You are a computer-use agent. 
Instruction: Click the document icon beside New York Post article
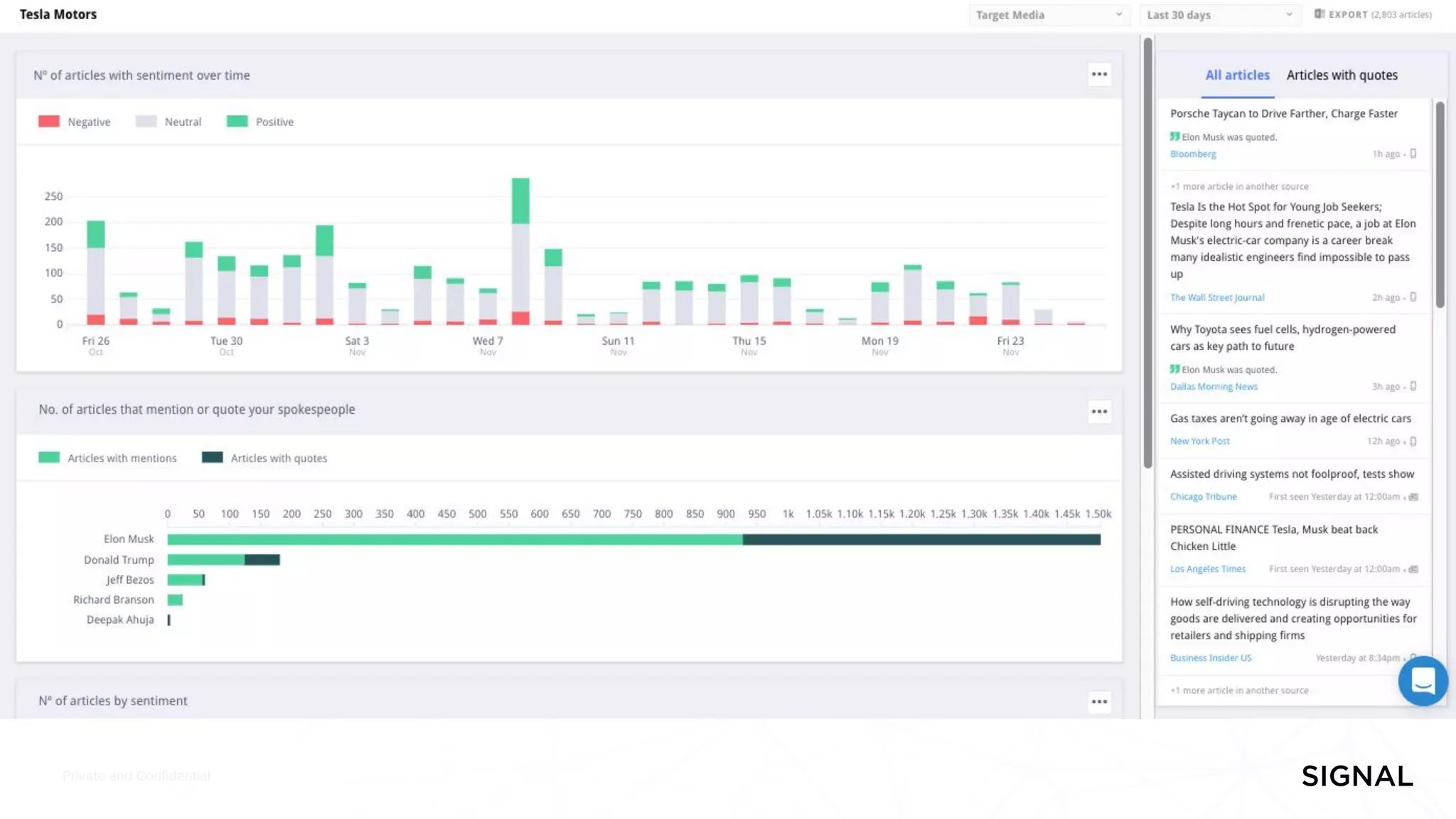click(x=1413, y=441)
